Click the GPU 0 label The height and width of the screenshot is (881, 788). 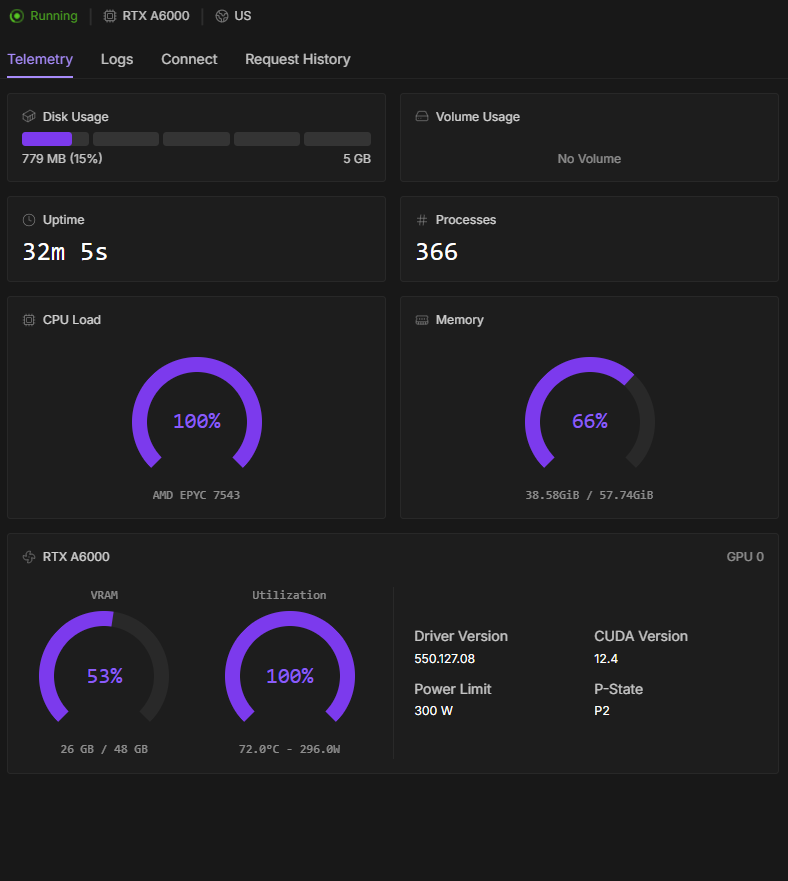coord(745,557)
